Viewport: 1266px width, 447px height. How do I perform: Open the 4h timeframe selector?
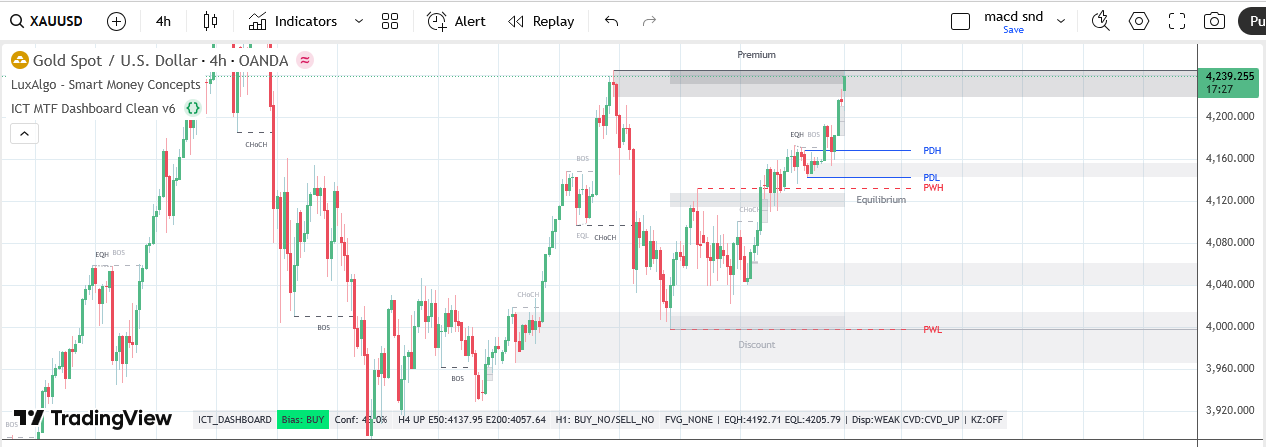[163, 21]
